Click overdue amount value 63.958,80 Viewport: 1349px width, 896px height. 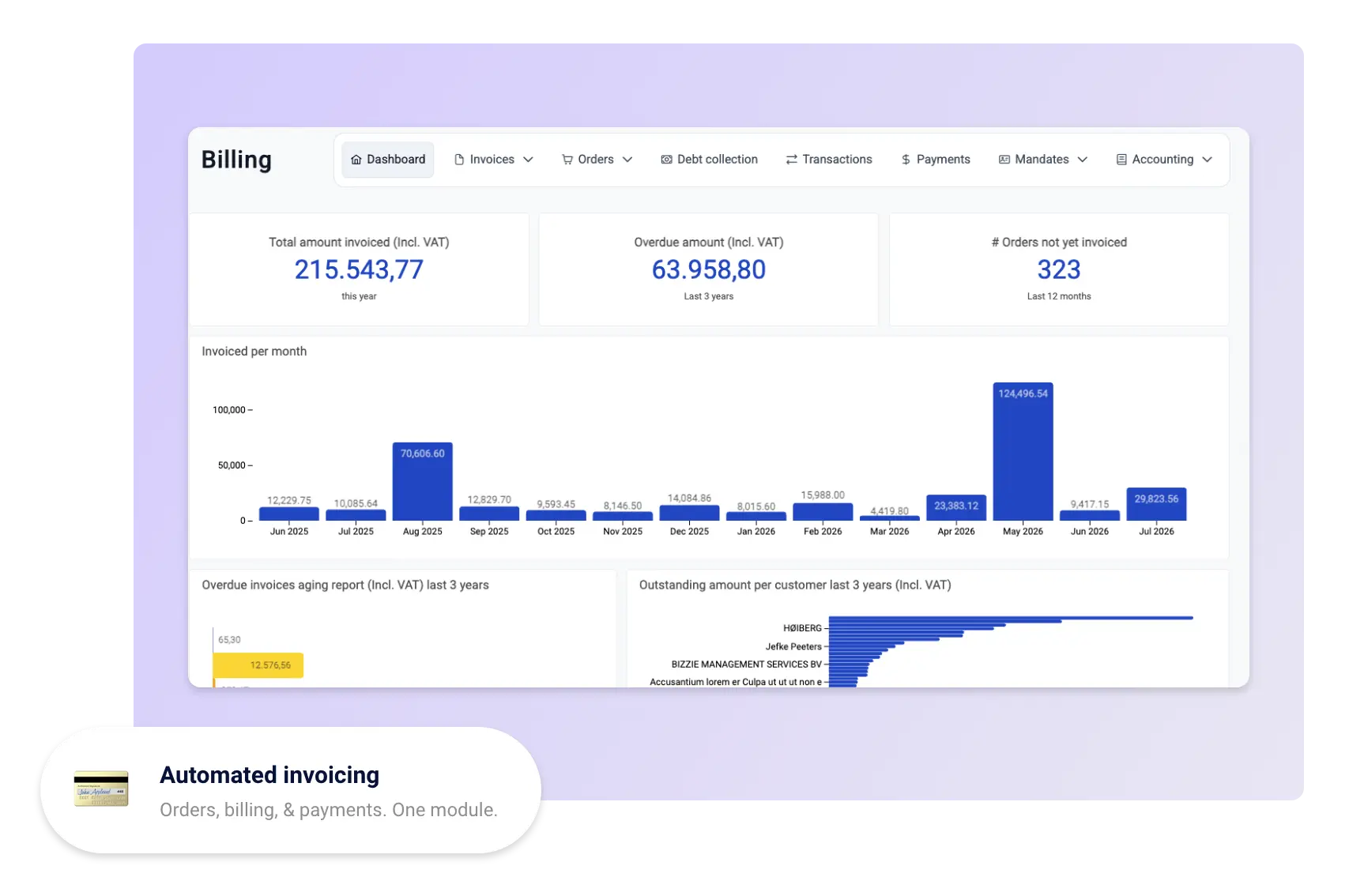709,269
